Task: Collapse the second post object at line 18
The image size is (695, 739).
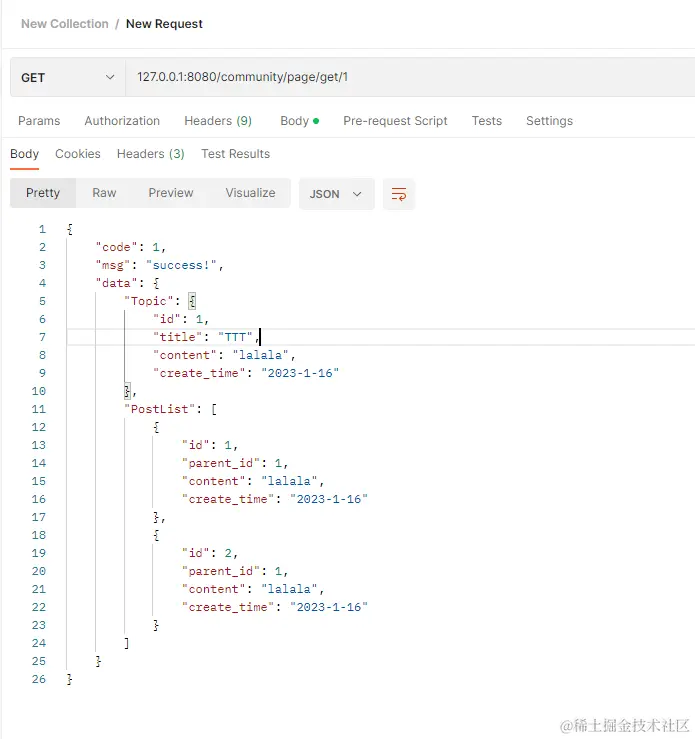Action: coord(156,535)
